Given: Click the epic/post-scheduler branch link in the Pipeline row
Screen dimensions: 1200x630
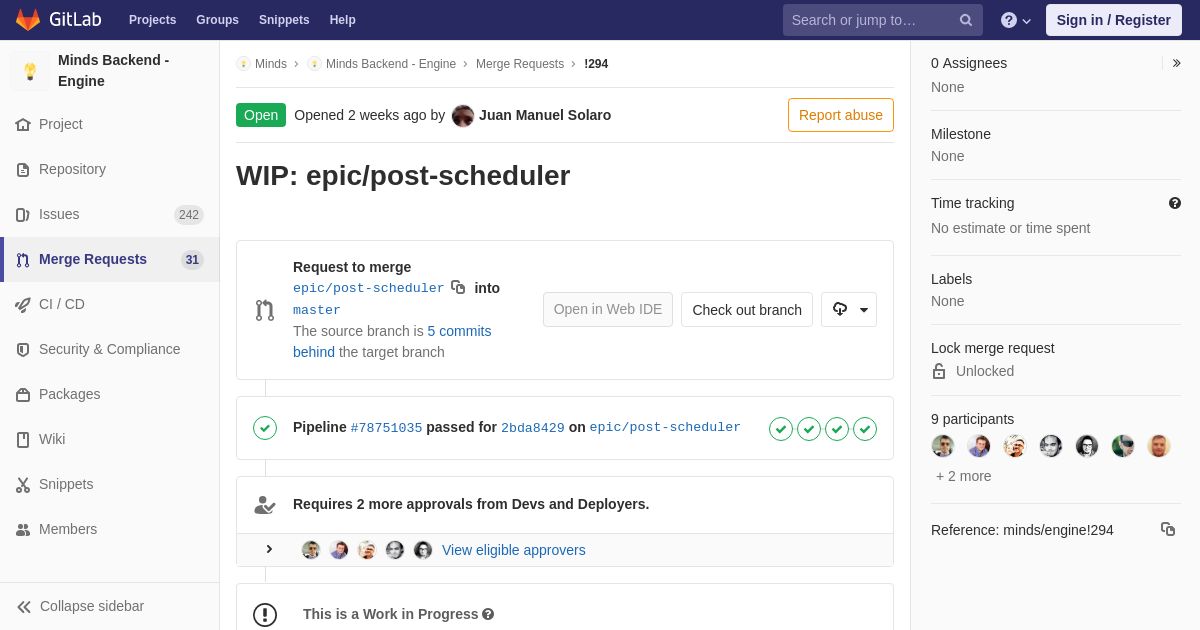Looking at the screenshot, I should 665,428.
